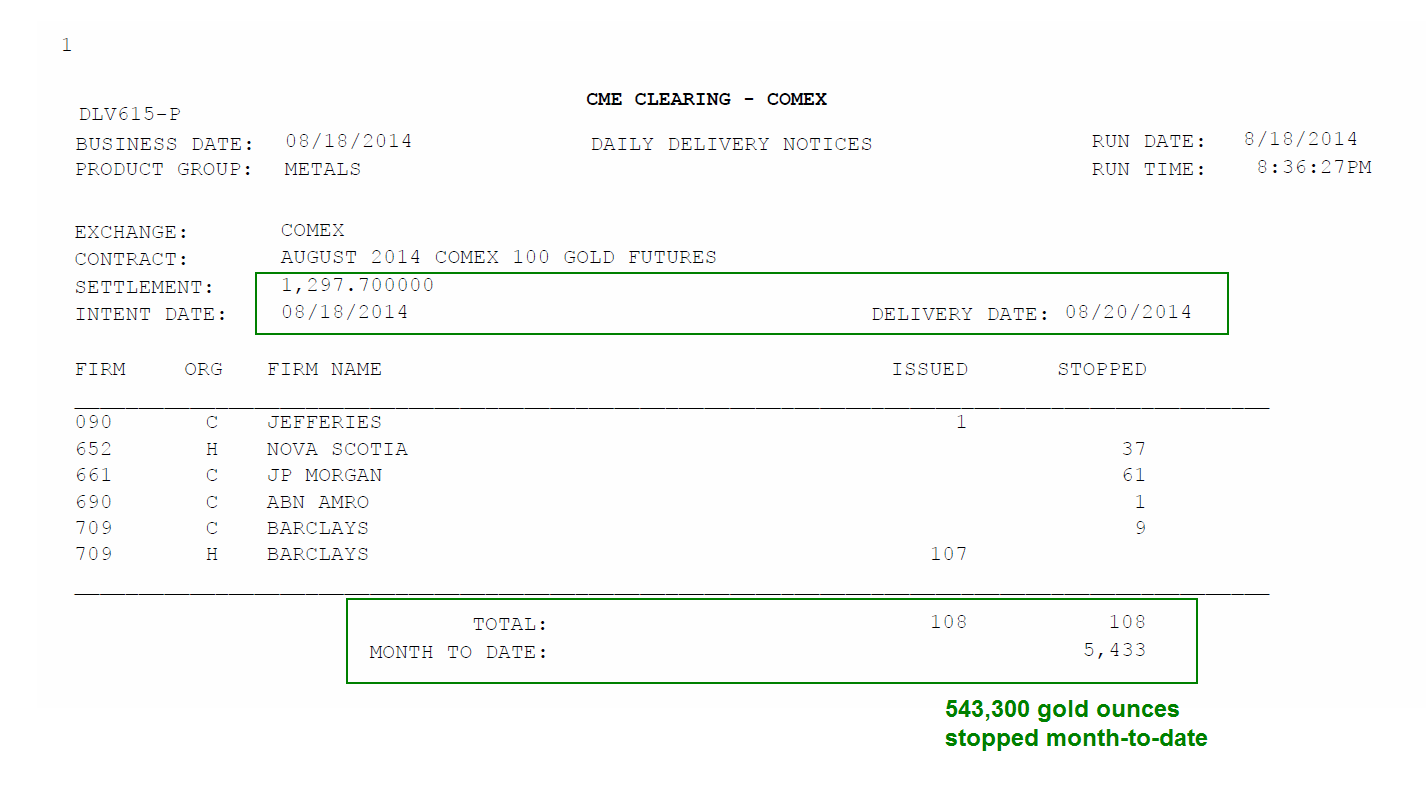Click Barclays issued value 107

948,553
